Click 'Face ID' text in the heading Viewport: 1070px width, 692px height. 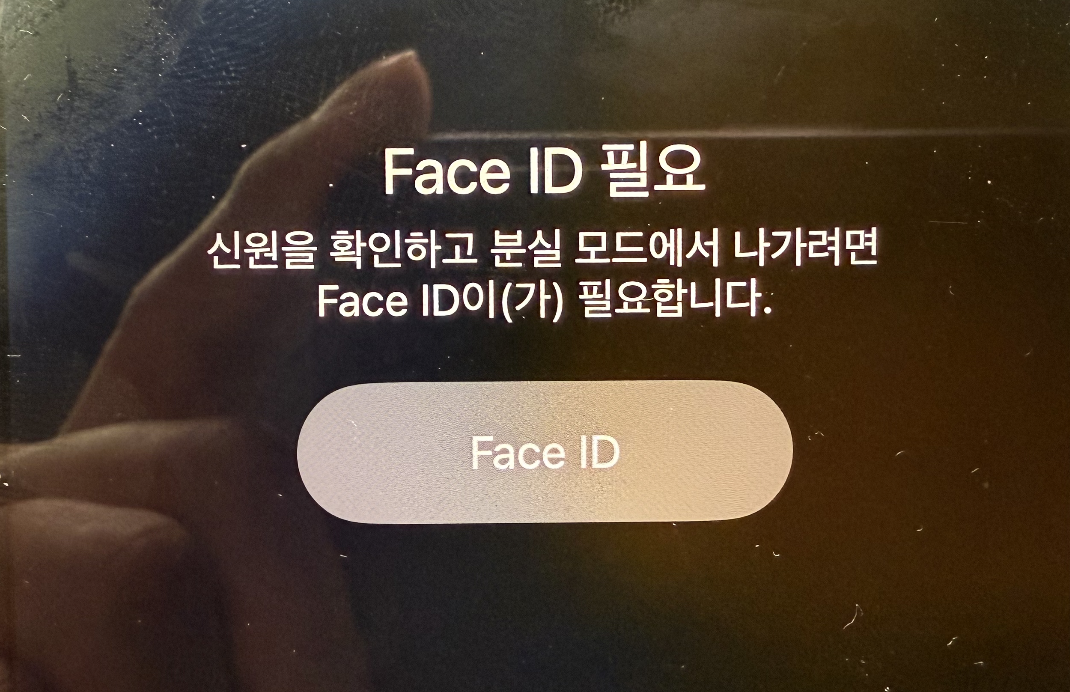[x=482, y=173]
